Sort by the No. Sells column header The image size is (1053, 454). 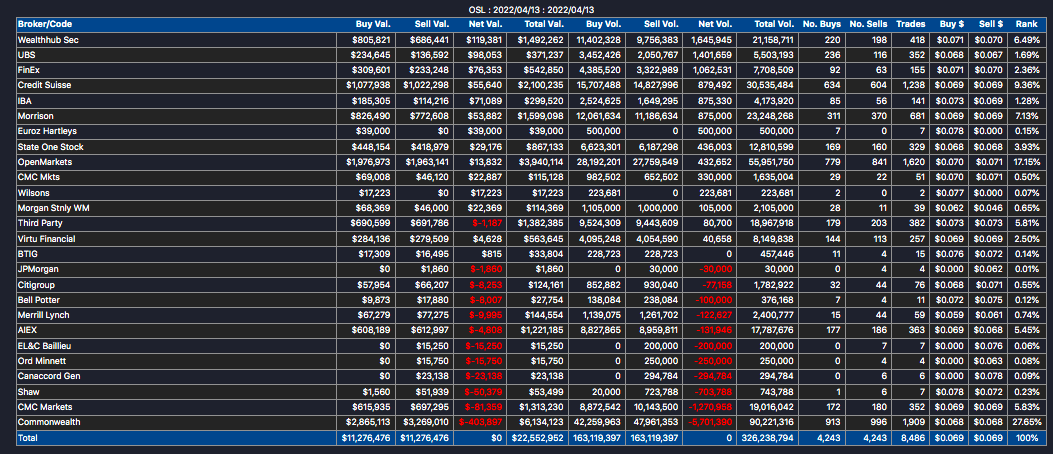(868, 24)
